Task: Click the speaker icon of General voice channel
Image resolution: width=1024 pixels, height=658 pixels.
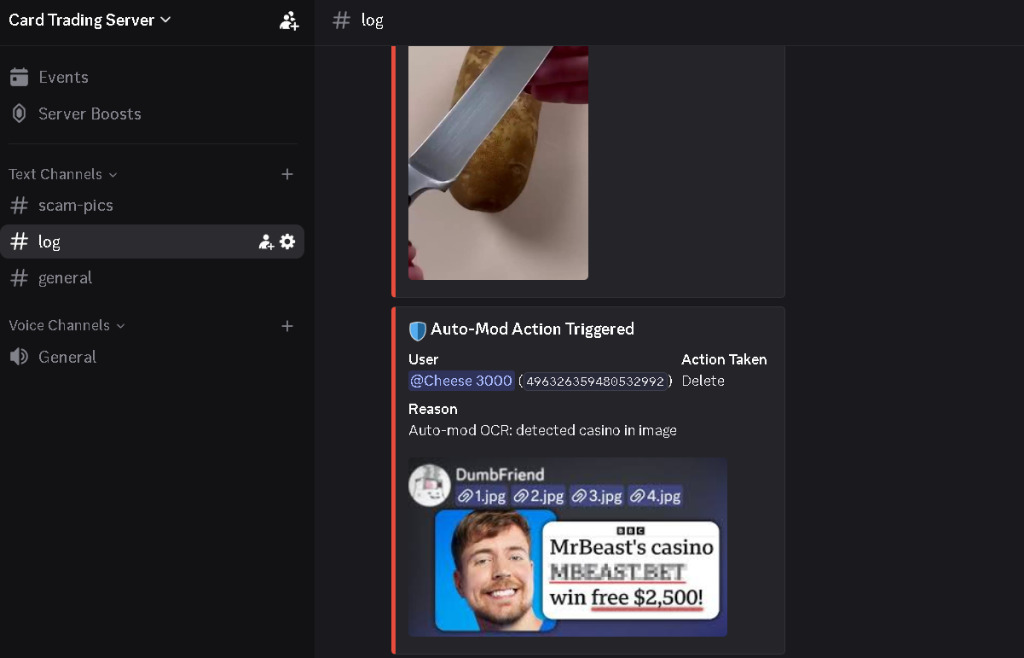Action: click(19, 356)
